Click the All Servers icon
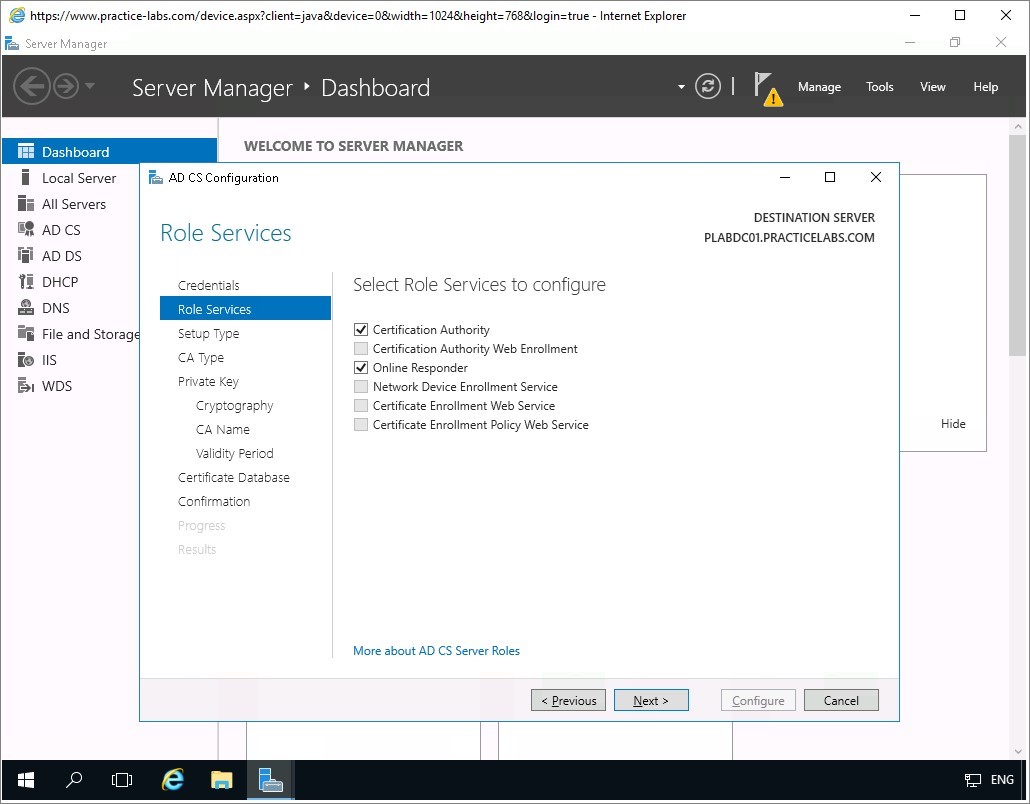Viewport: 1030px width, 804px height. 26,204
